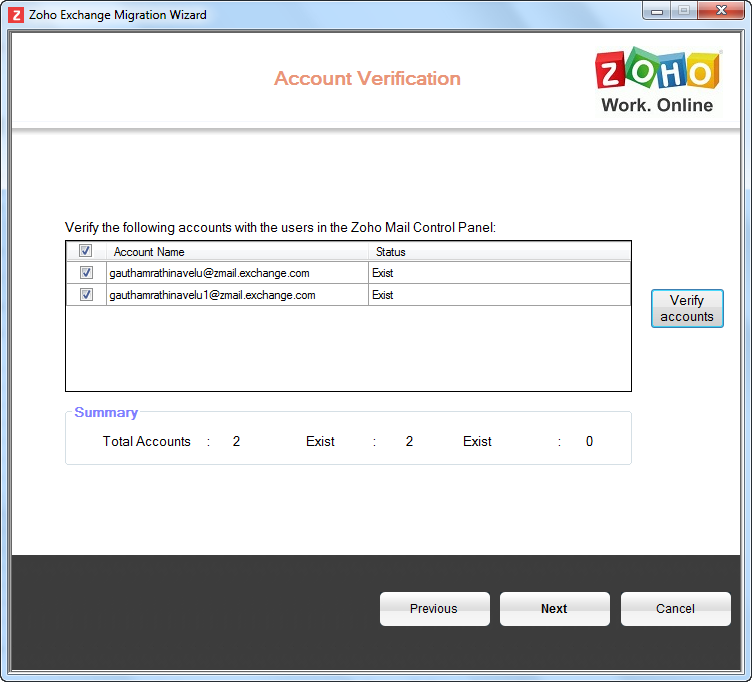Uncheck the gauthamrathinavelu1@zmail.exchange.com account checkbox

86,295
